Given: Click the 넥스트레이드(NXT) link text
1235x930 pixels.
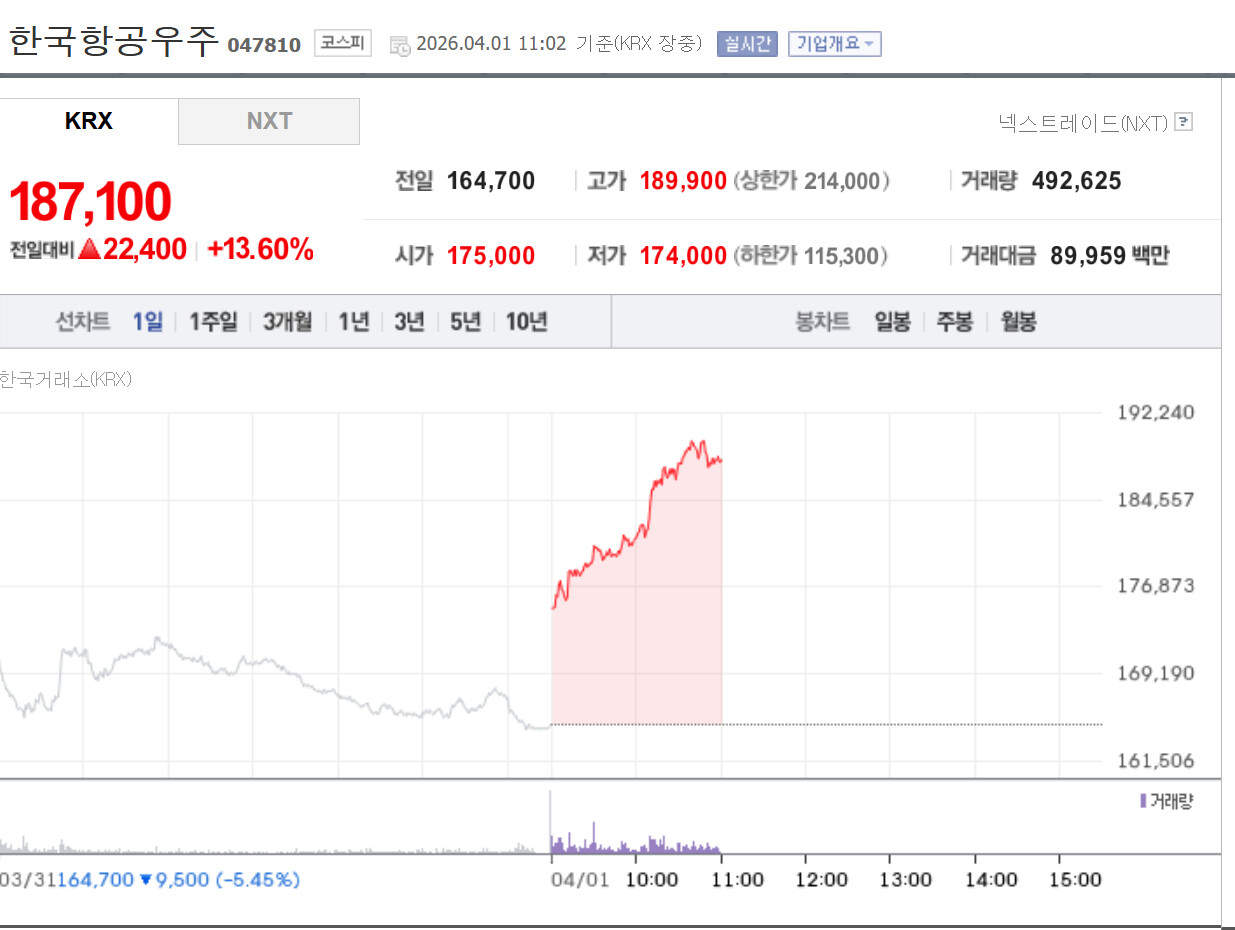Looking at the screenshot, I should click(x=1083, y=123).
